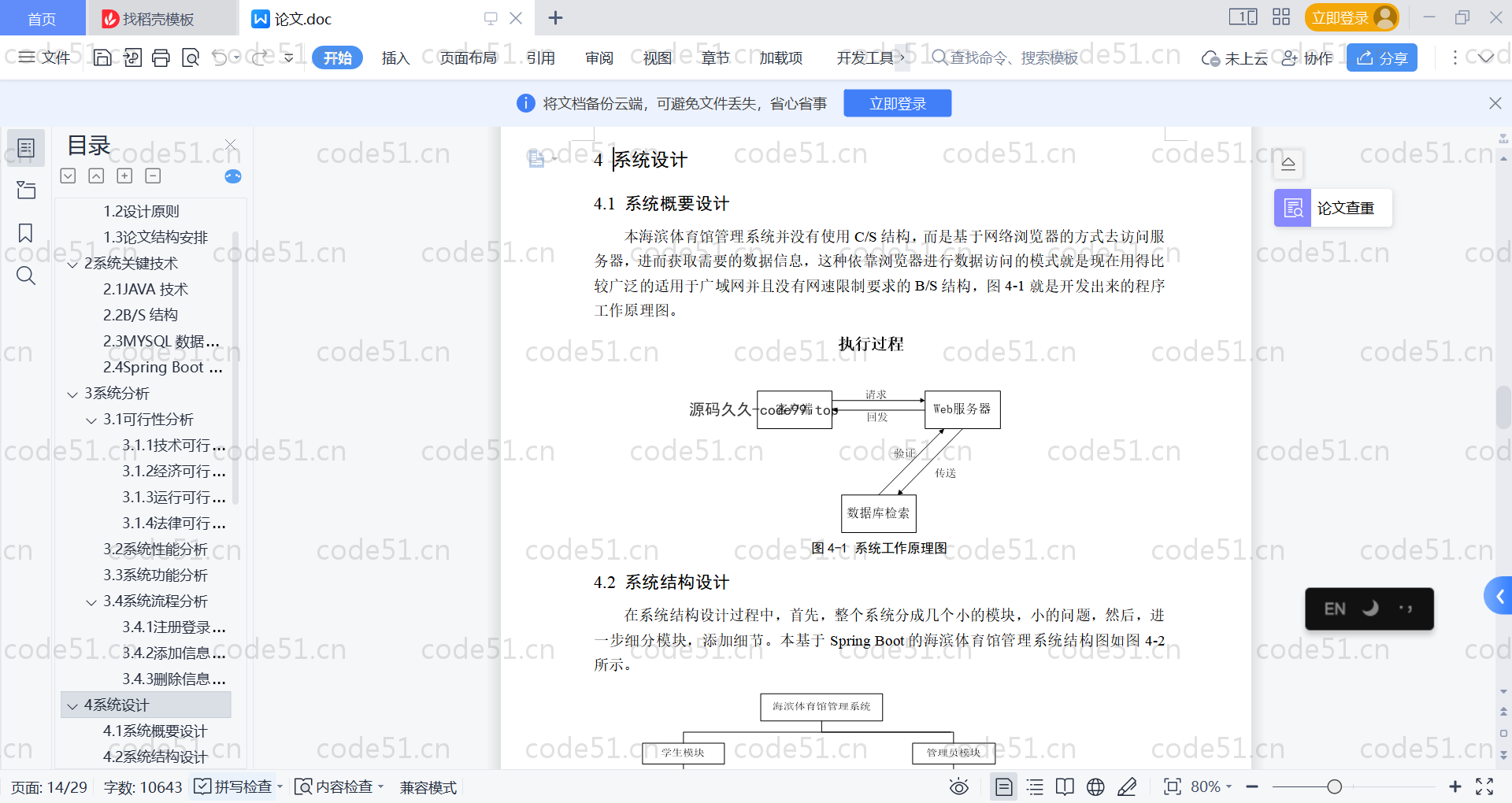Open the Outline/TOC sidebar icon

click(x=26, y=148)
